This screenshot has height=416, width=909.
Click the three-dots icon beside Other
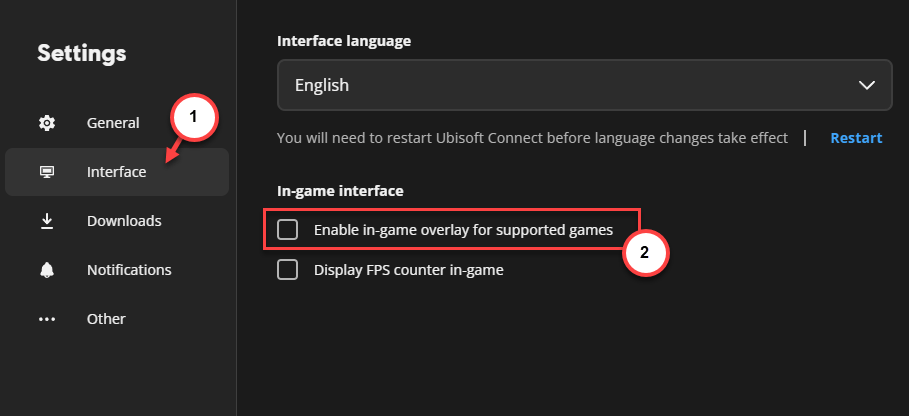[x=47, y=319]
